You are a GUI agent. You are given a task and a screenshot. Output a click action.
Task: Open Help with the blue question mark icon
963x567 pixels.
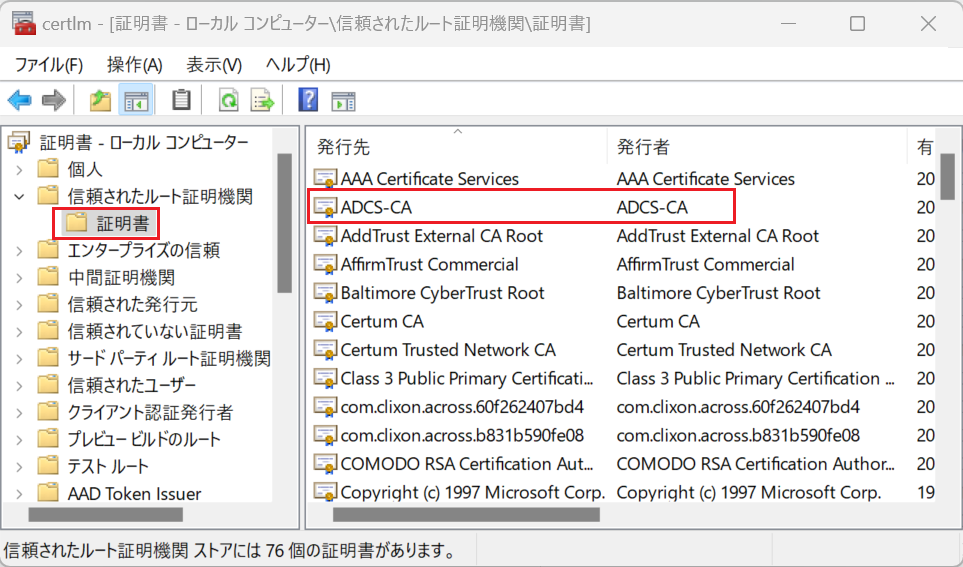(308, 100)
